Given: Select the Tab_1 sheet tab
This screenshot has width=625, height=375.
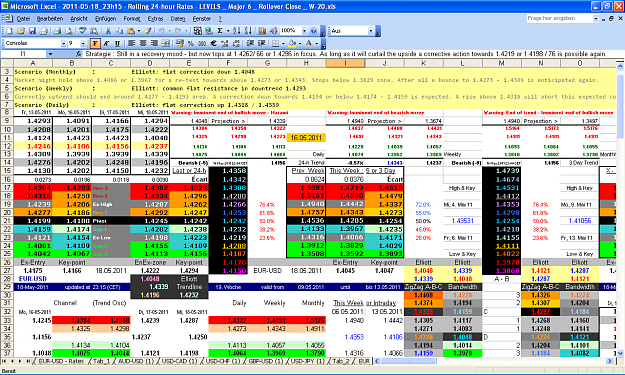Looking at the screenshot, I should (x=101, y=361).
